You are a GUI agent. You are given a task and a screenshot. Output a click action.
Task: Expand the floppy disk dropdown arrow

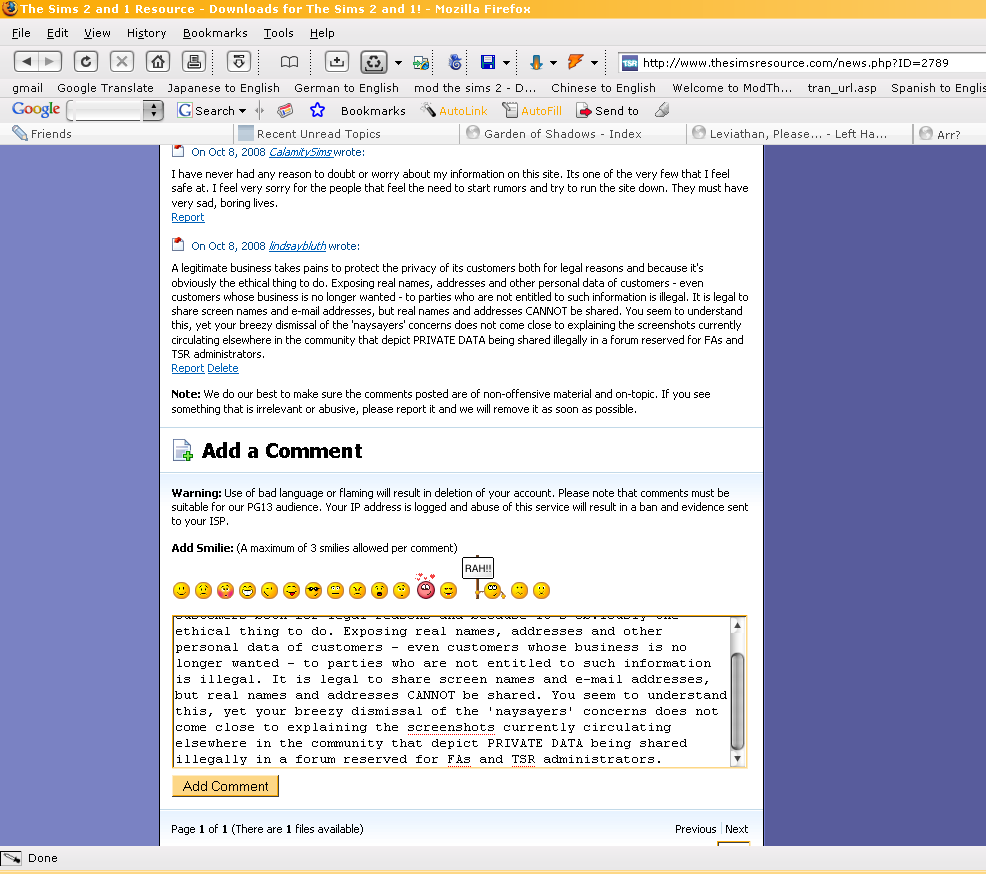click(x=506, y=63)
